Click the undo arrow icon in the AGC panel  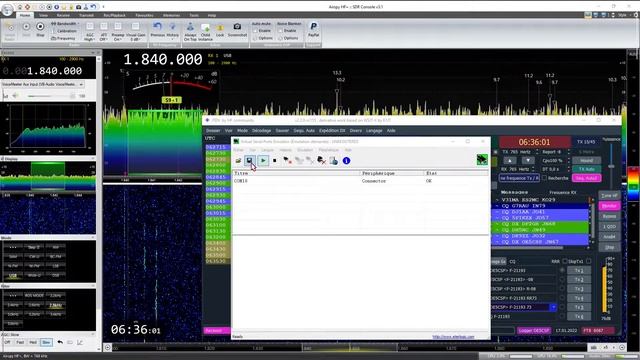coord(60,342)
